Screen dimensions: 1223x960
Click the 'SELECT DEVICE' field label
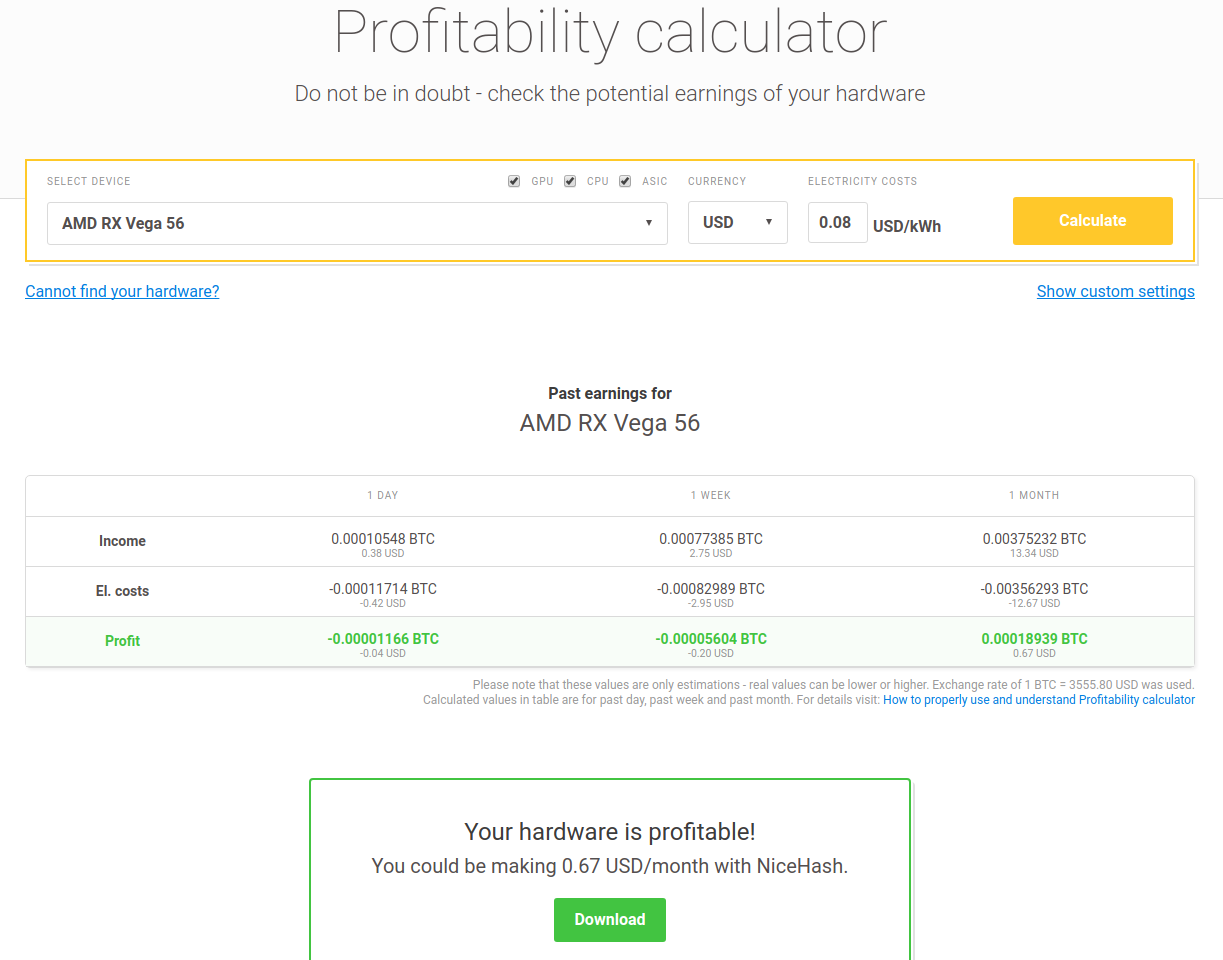(89, 181)
